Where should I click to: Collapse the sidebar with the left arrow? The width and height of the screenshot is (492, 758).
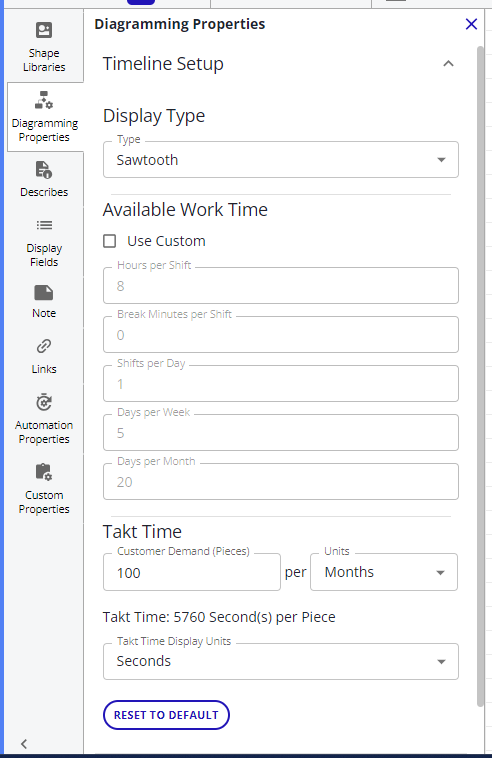coord(24,743)
